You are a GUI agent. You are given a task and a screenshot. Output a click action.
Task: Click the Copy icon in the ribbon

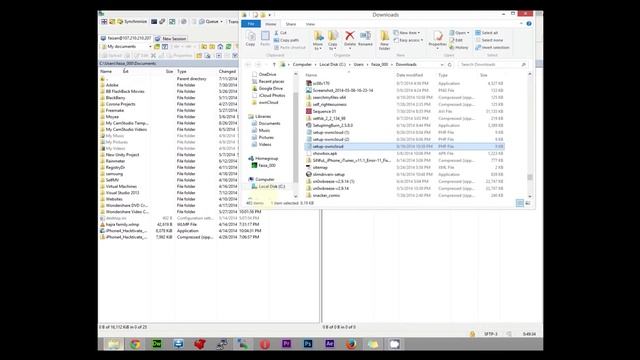pyautogui.click(x=250, y=38)
